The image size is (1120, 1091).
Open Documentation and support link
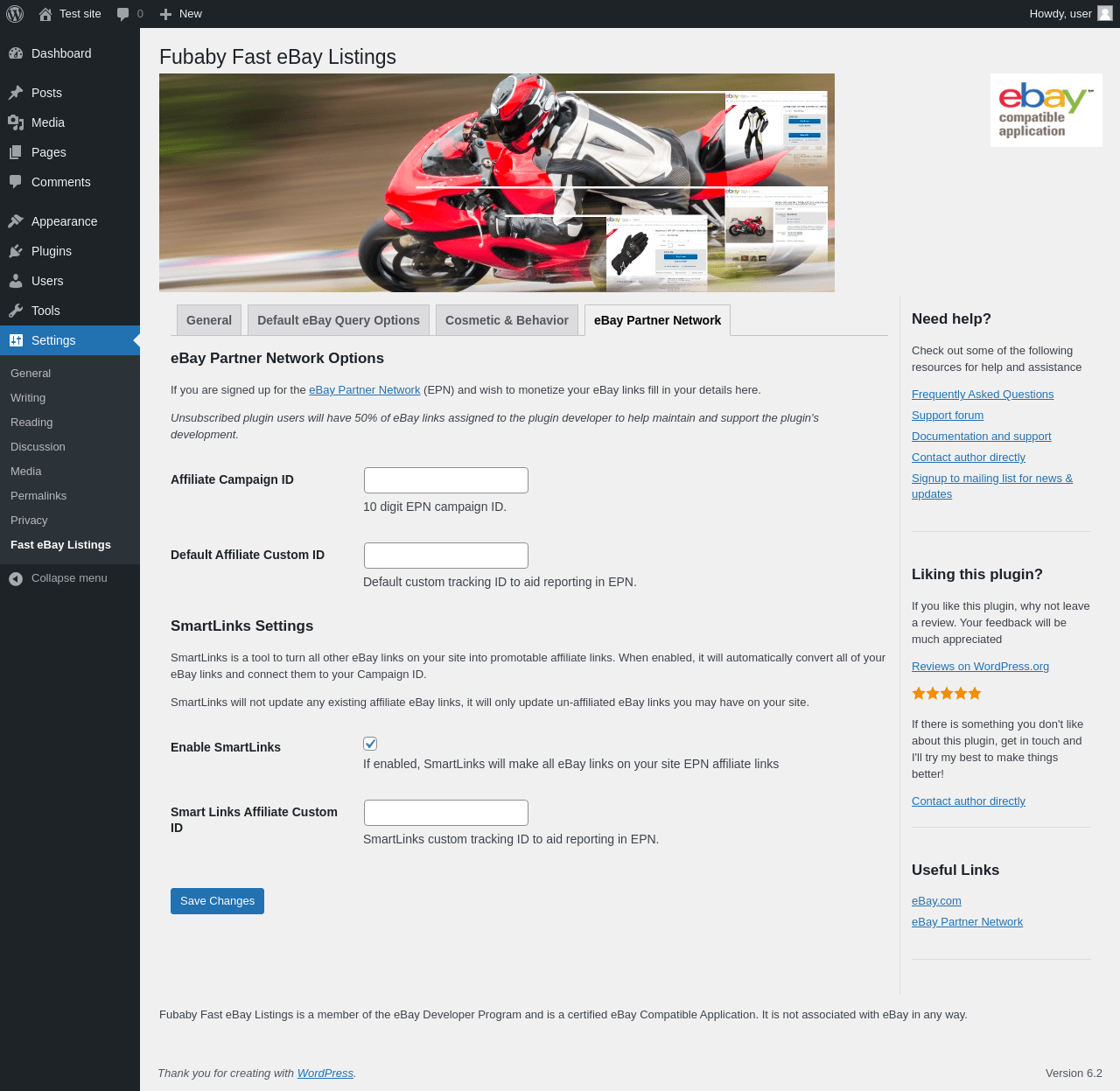coord(982,437)
